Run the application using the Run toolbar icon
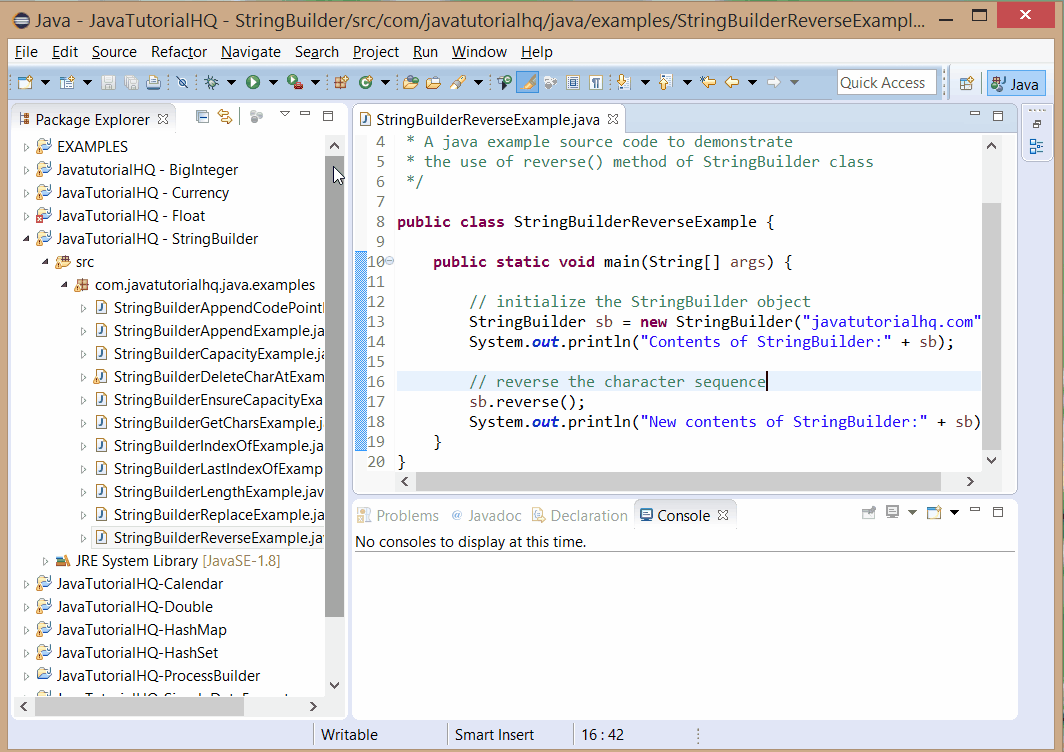Image resolution: width=1064 pixels, height=752 pixels. click(253, 82)
